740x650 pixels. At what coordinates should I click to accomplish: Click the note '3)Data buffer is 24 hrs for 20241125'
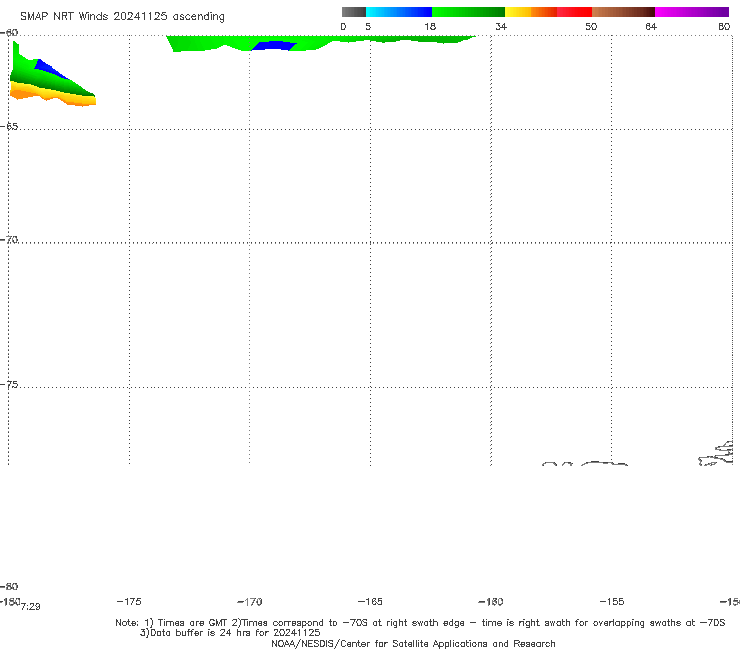(x=230, y=633)
